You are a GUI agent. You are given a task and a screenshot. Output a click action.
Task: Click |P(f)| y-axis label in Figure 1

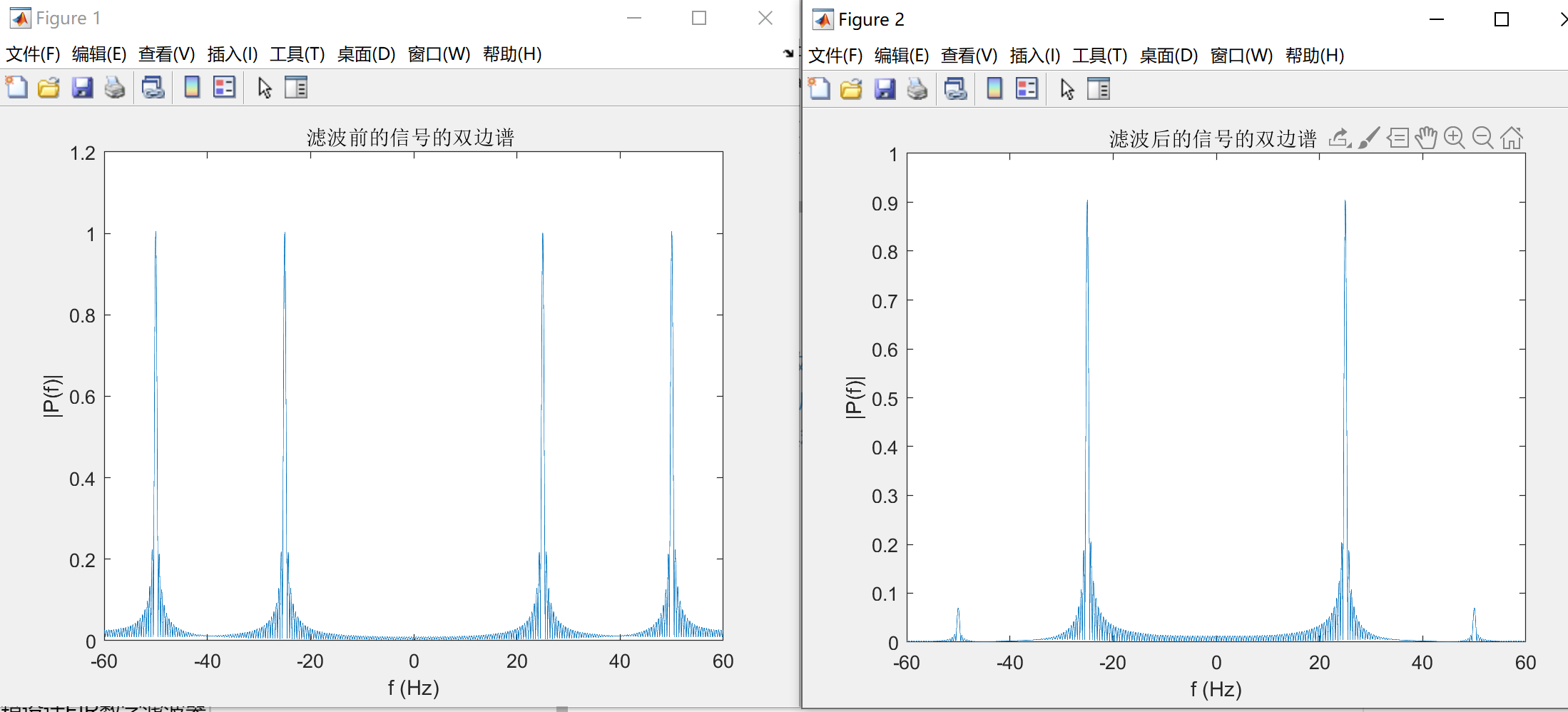tap(52, 396)
